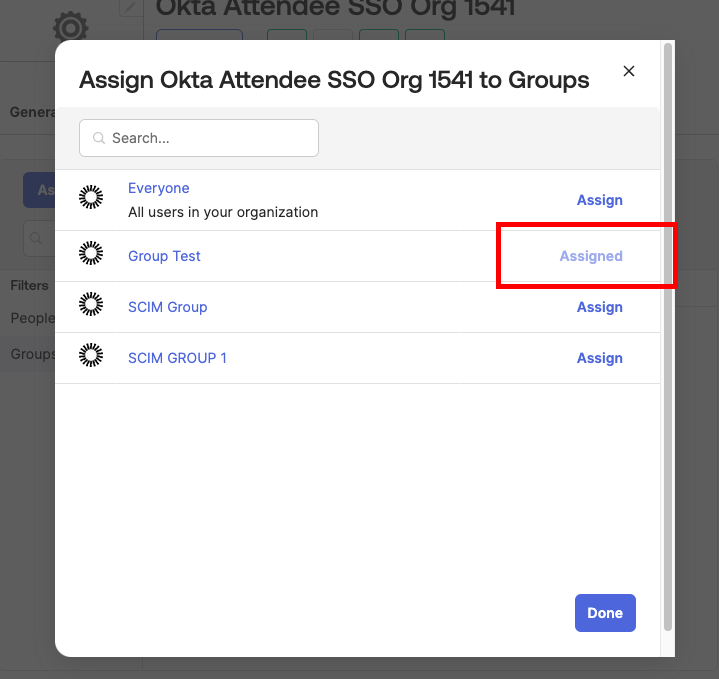Assign the app to SCIM Group

pyautogui.click(x=599, y=307)
